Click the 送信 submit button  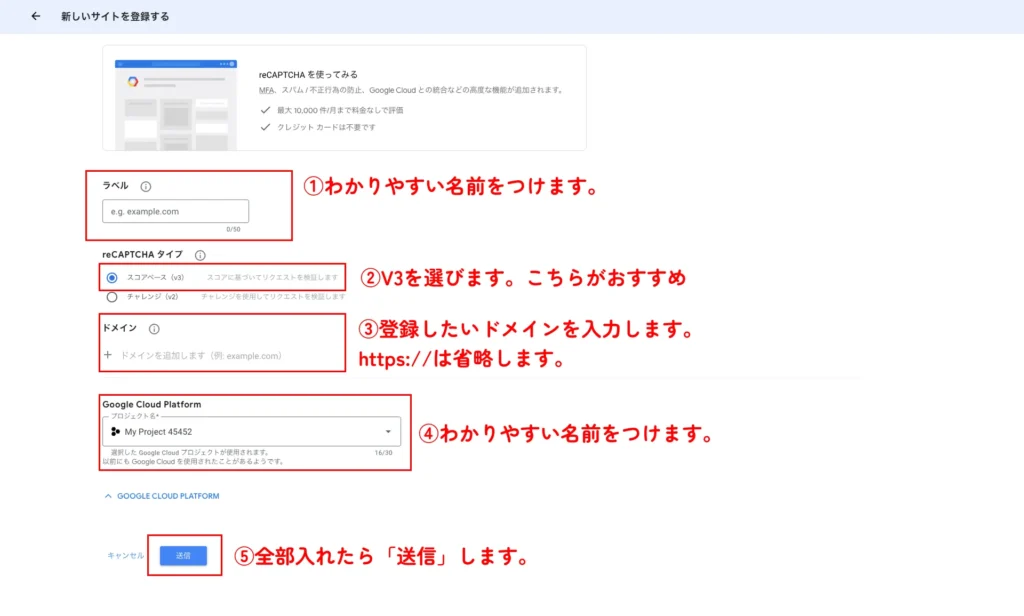pyautogui.click(x=183, y=555)
